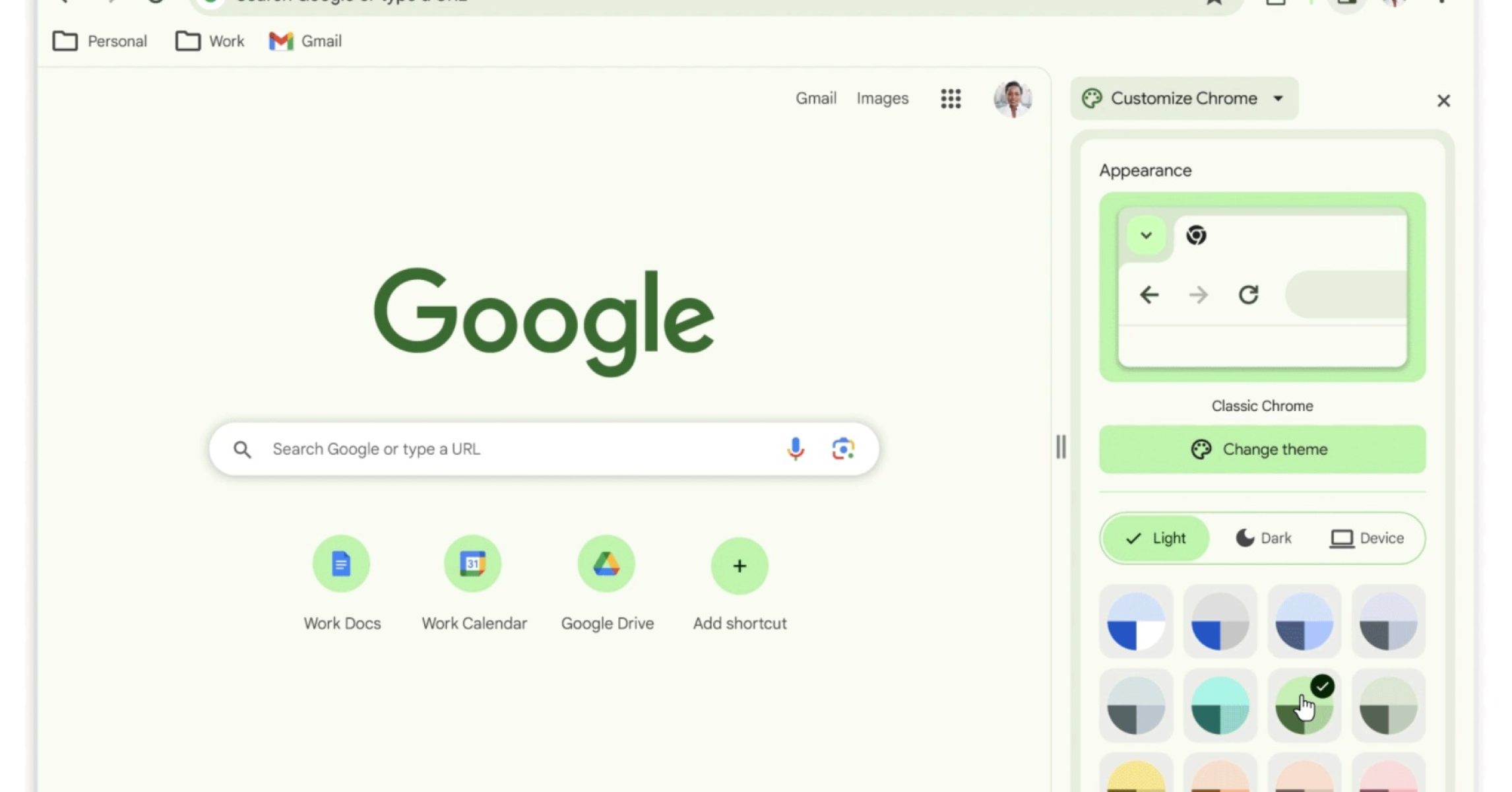Select the Light appearance mode
1512x792 pixels.
(1156, 538)
